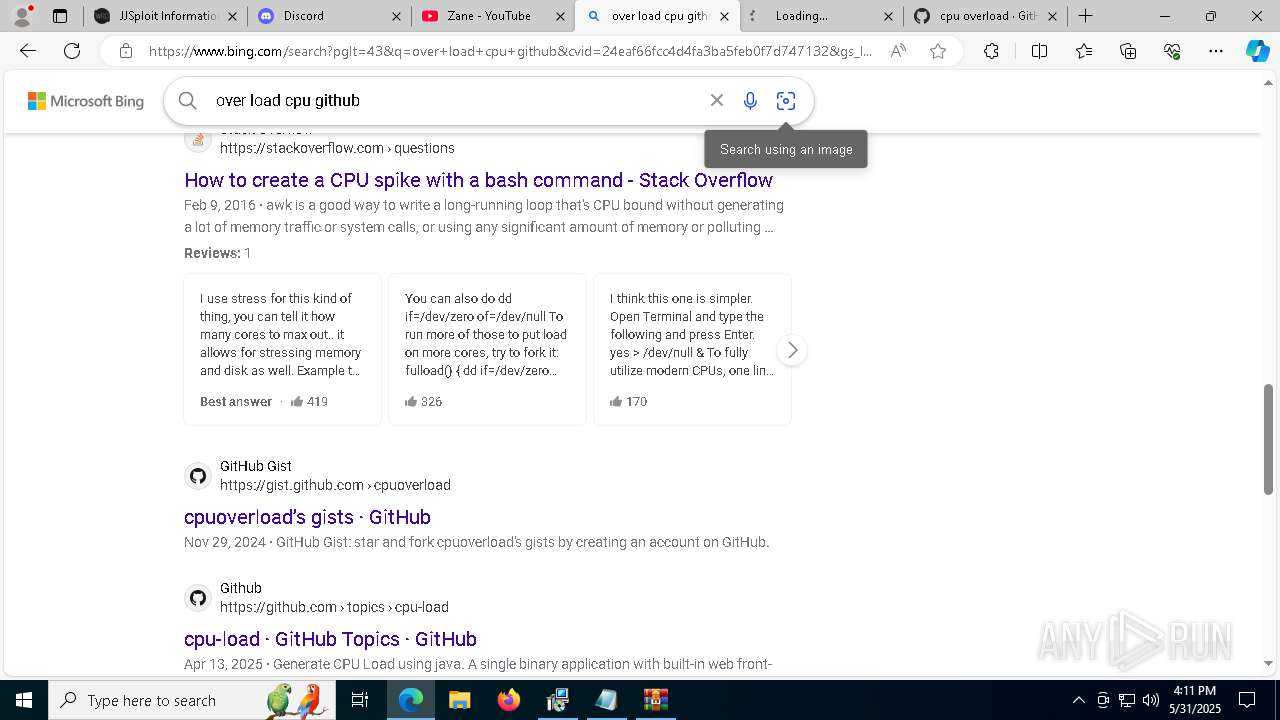Go back to the previous page
1280x720 pixels.
(x=28, y=51)
